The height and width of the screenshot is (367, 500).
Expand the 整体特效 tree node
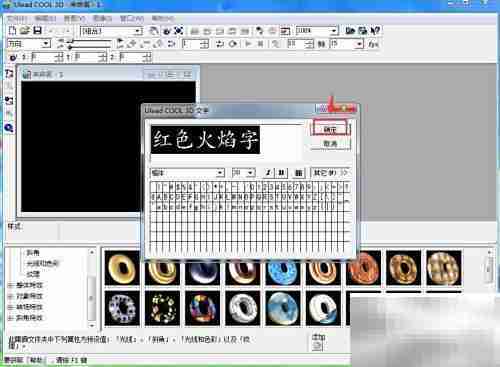coord(11,285)
